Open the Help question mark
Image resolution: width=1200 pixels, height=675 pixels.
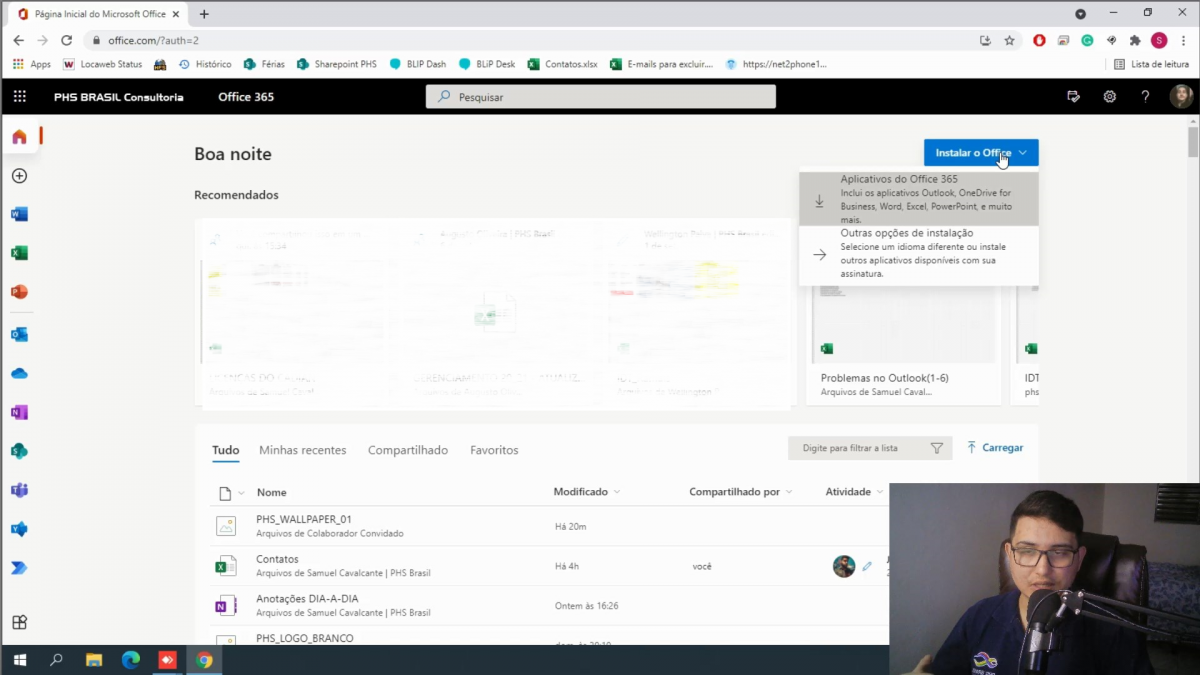click(x=1146, y=97)
